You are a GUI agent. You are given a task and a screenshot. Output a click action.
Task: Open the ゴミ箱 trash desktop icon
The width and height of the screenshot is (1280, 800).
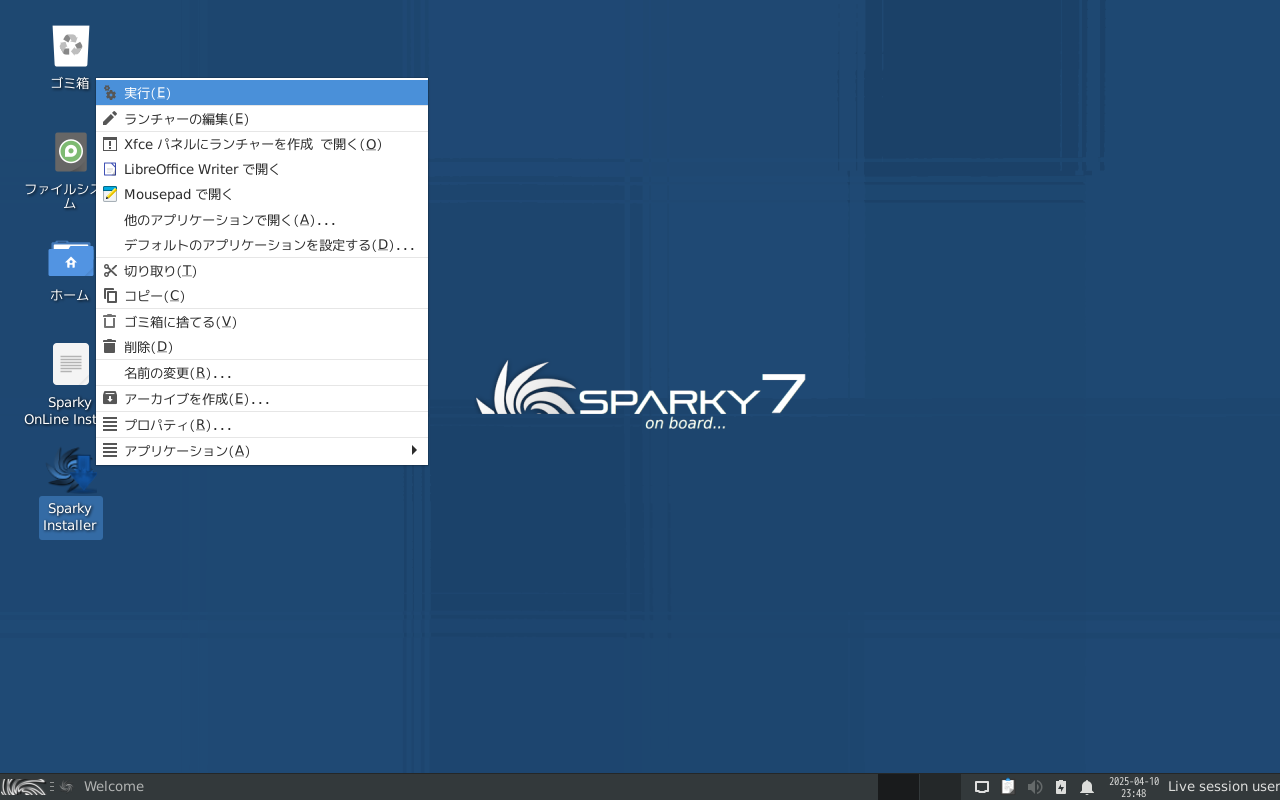70,58
